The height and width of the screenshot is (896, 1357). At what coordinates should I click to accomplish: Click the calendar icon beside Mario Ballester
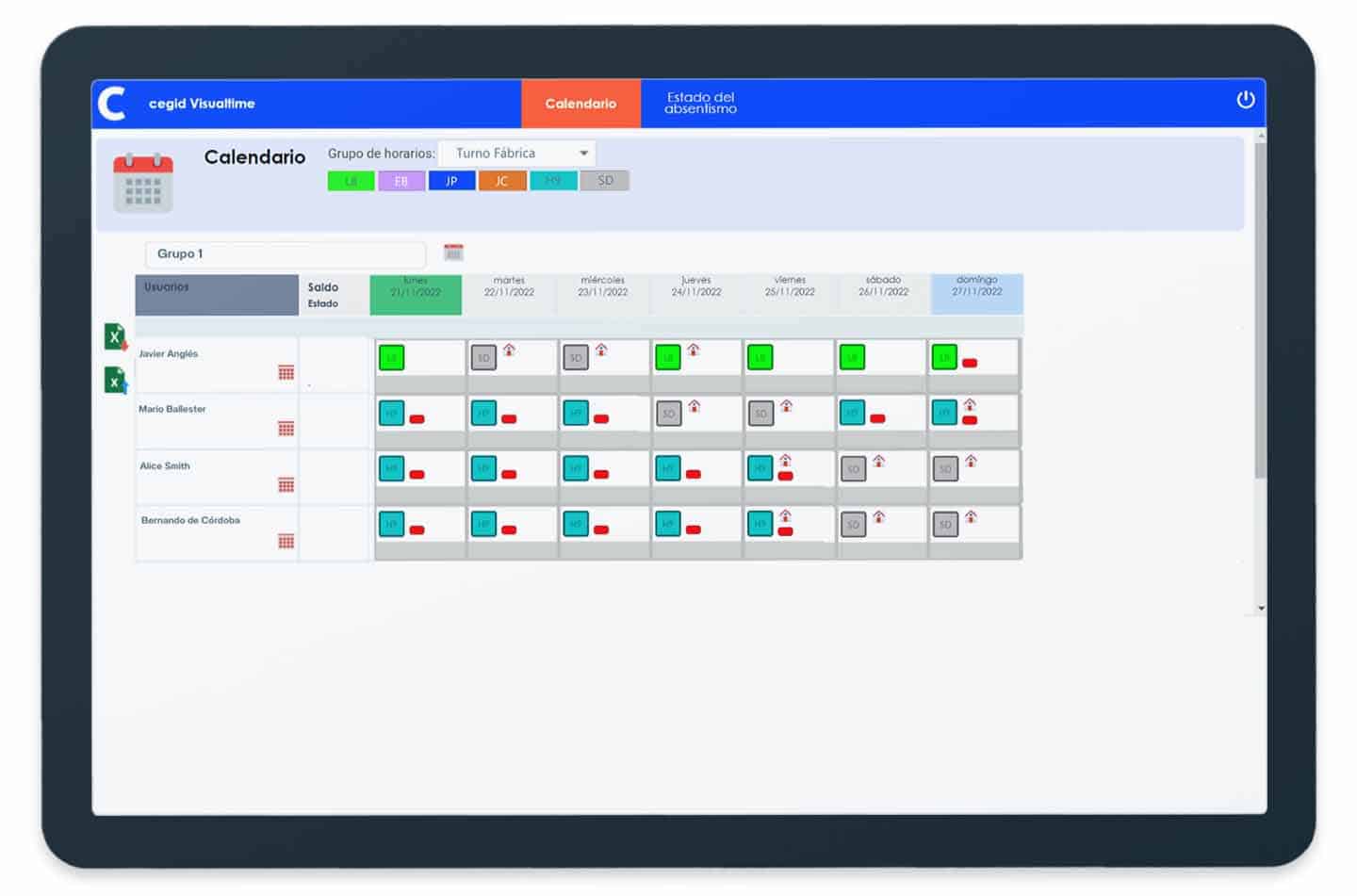[286, 430]
